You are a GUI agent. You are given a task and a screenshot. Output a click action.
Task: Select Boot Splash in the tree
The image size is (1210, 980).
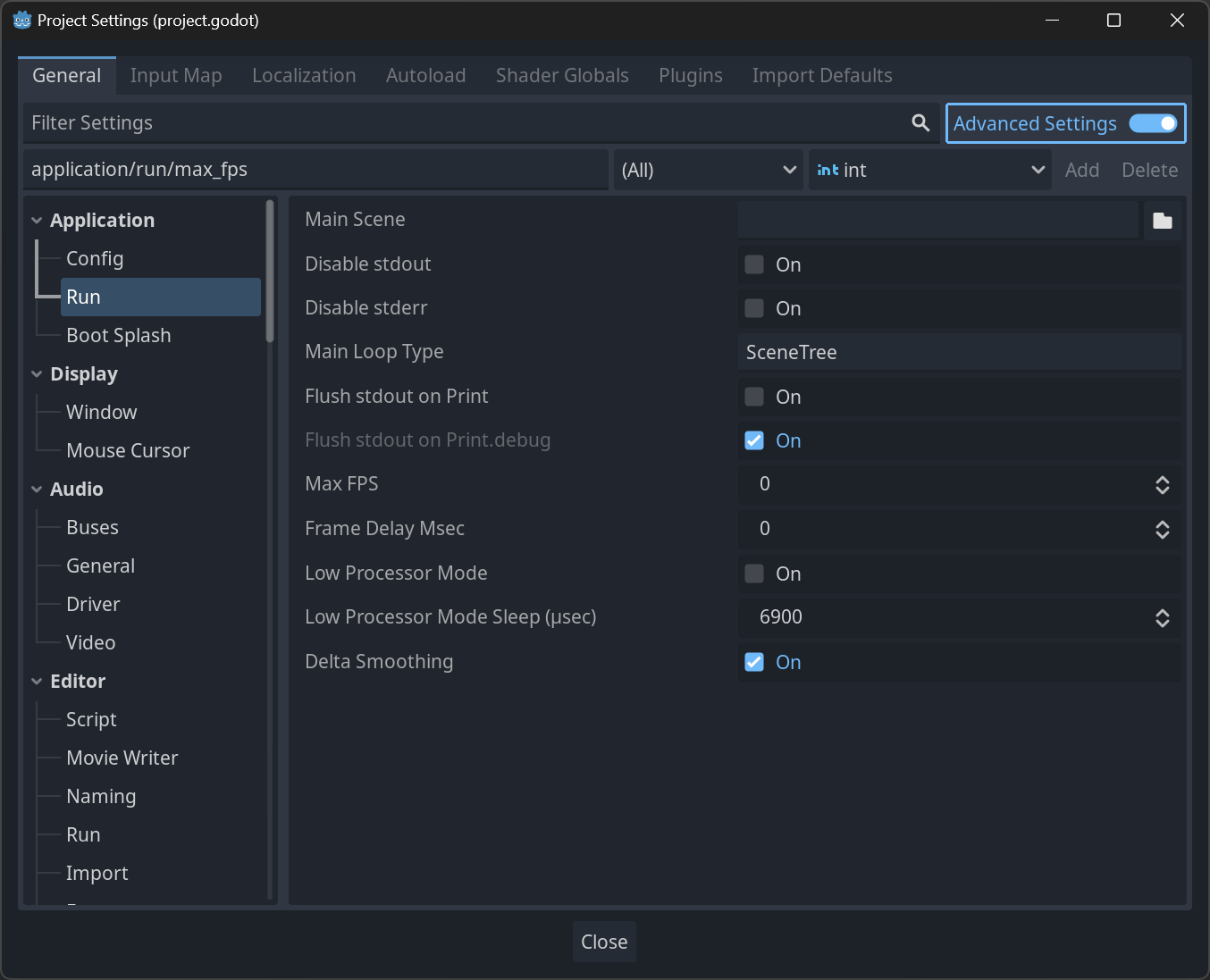tap(119, 336)
